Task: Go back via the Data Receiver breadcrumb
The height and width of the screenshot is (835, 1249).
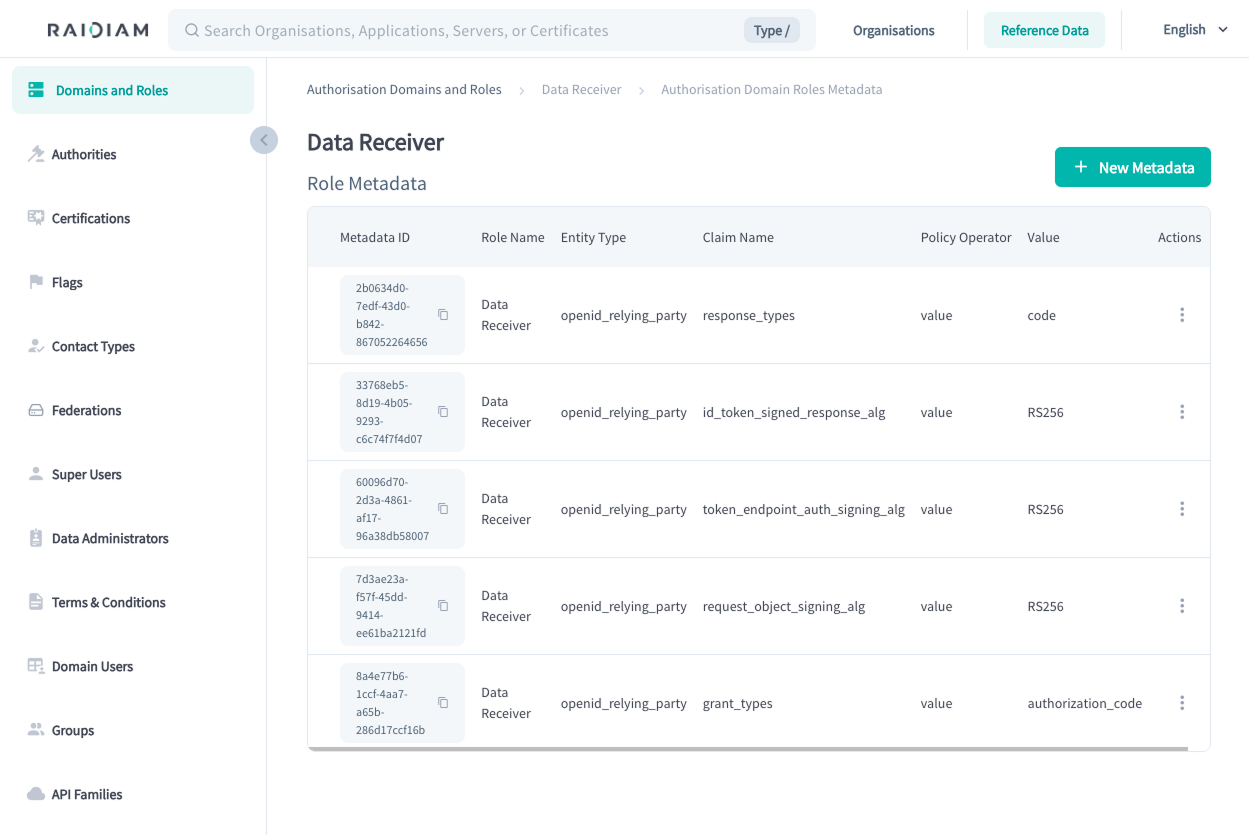Action: [581, 89]
